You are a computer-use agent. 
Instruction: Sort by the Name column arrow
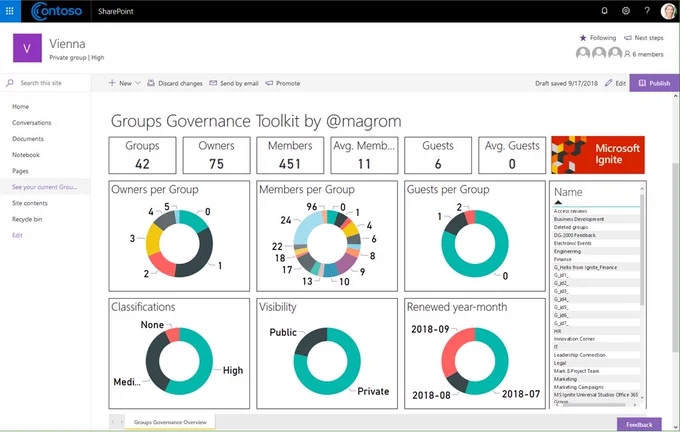click(x=558, y=202)
